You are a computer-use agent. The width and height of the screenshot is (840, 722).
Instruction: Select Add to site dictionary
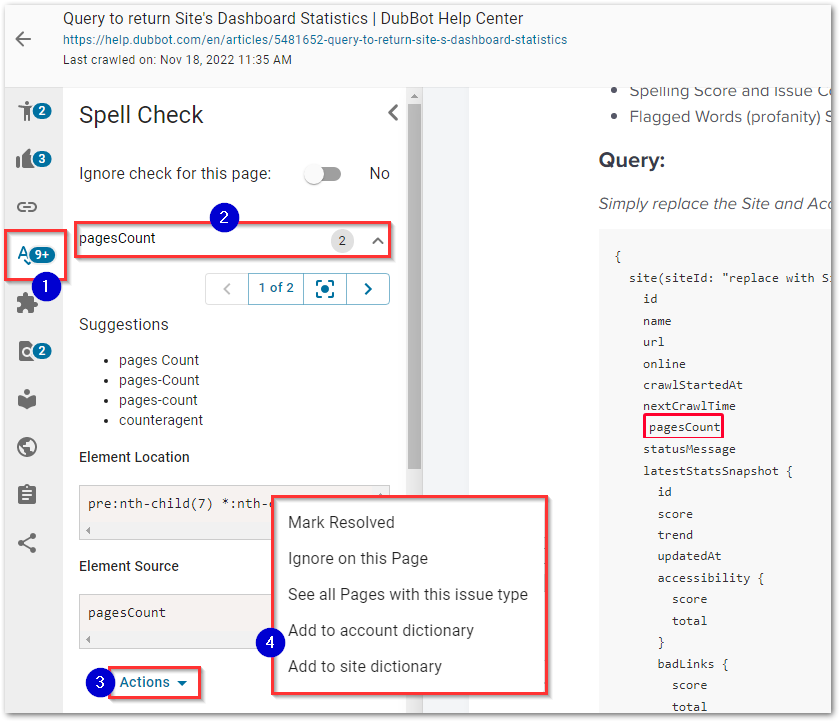364,666
